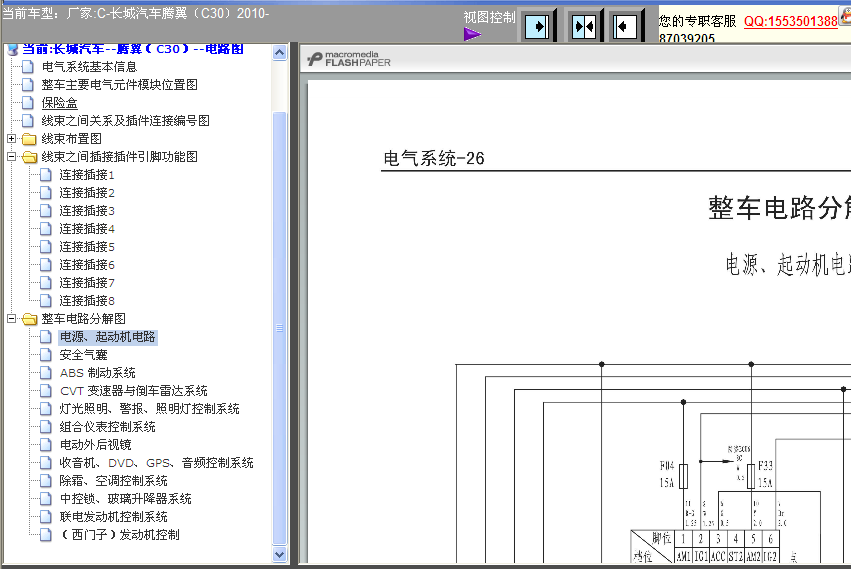Click the collapse-left view control button
The width and height of the screenshot is (851, 569).
pos(625,26)
